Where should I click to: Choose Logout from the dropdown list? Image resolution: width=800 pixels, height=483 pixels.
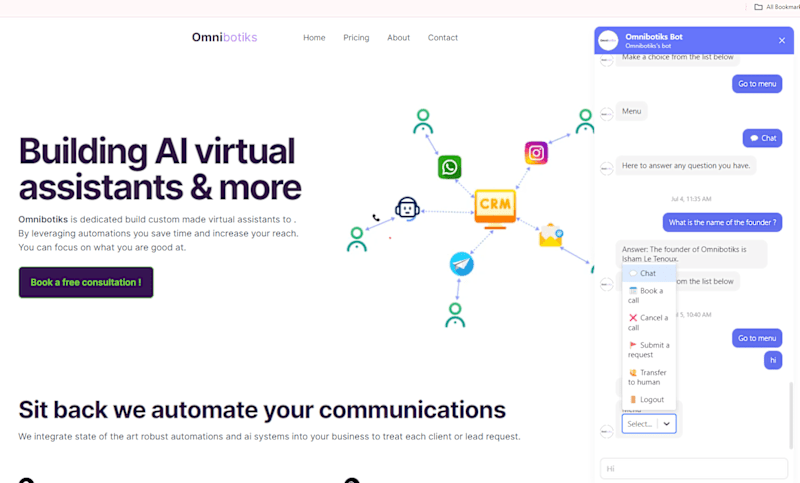[x=649, y=400]
